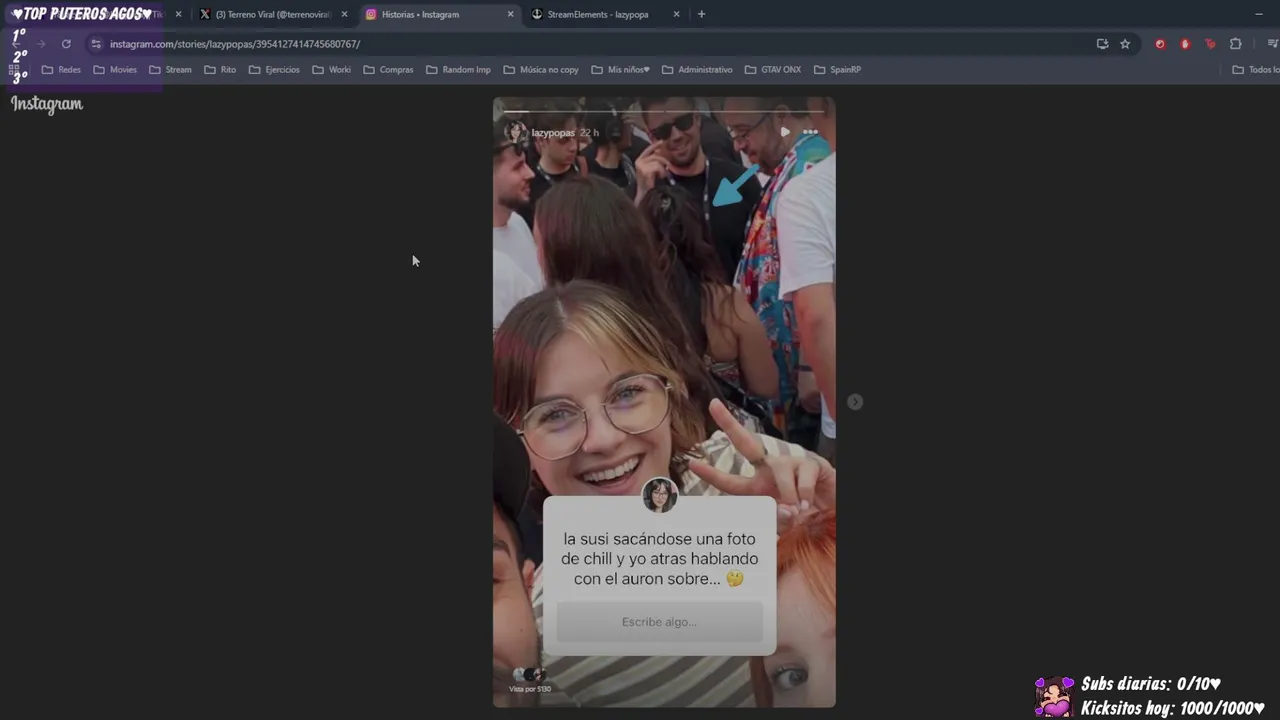Open a new browser tab
The image size is (1280, 720).
701,14
